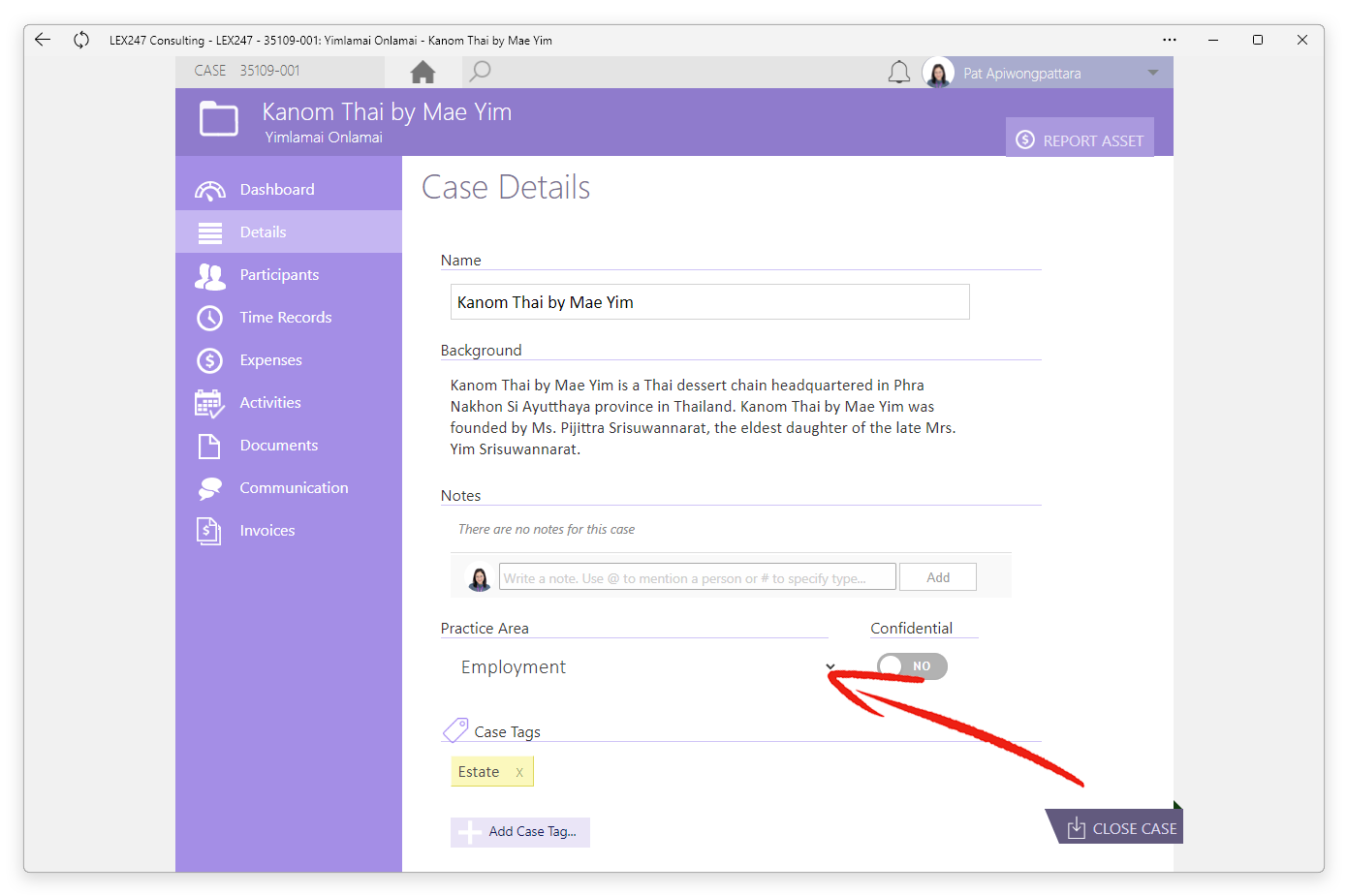Image resolution: width=1347 pixels, height=896 pixels.
Task: Click the avatar beside the note field
Action: 479,577
